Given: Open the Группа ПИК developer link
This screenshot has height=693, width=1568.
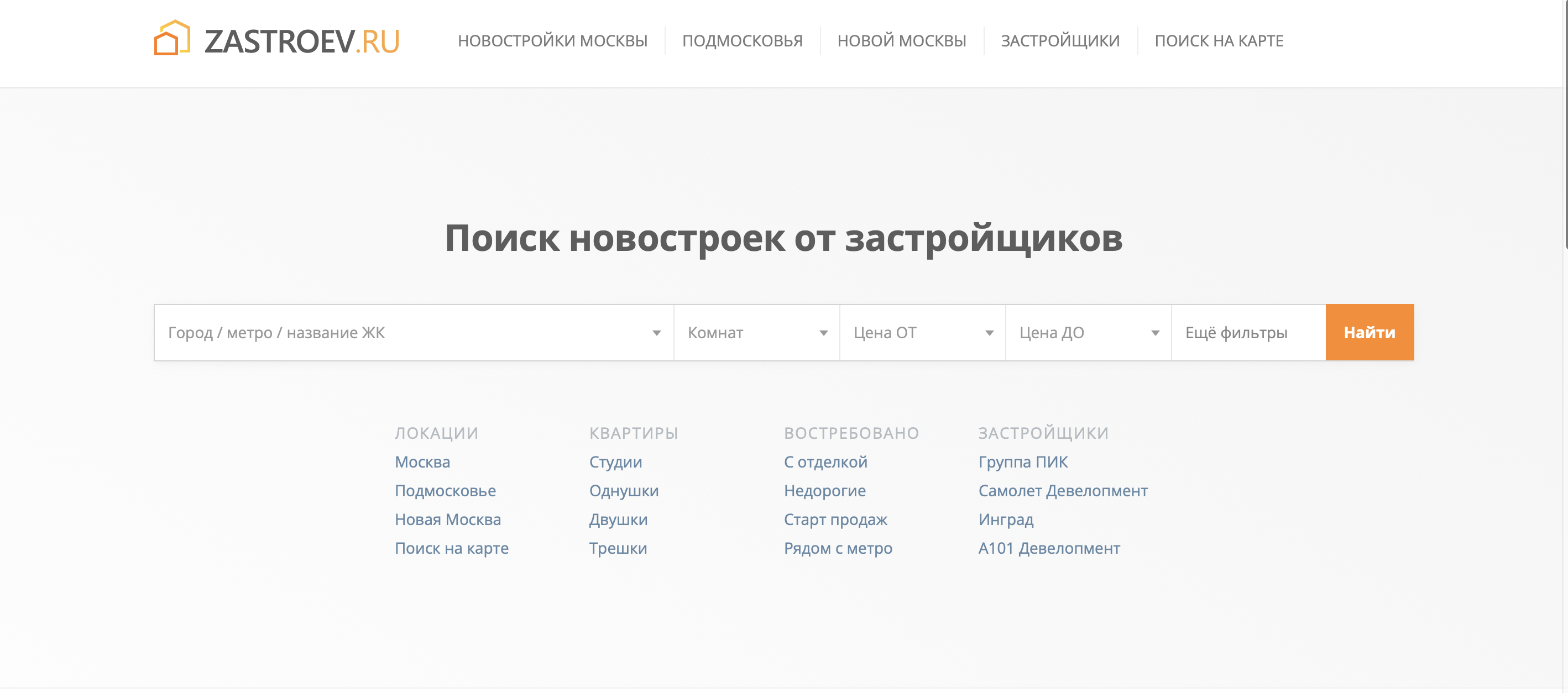Looking at the screenshot, I should coord(1023,462).
